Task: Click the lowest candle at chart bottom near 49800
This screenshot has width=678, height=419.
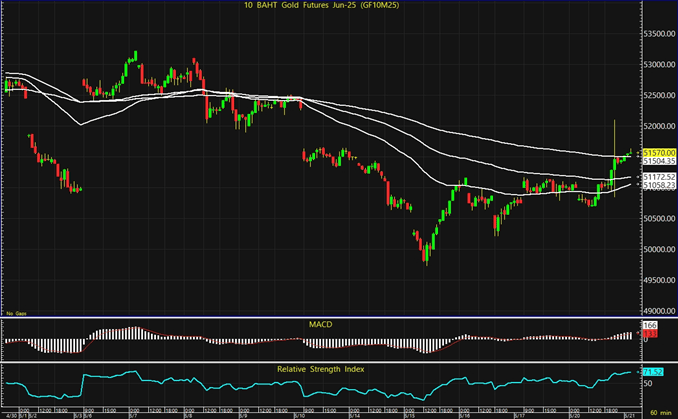Action: 425,257
